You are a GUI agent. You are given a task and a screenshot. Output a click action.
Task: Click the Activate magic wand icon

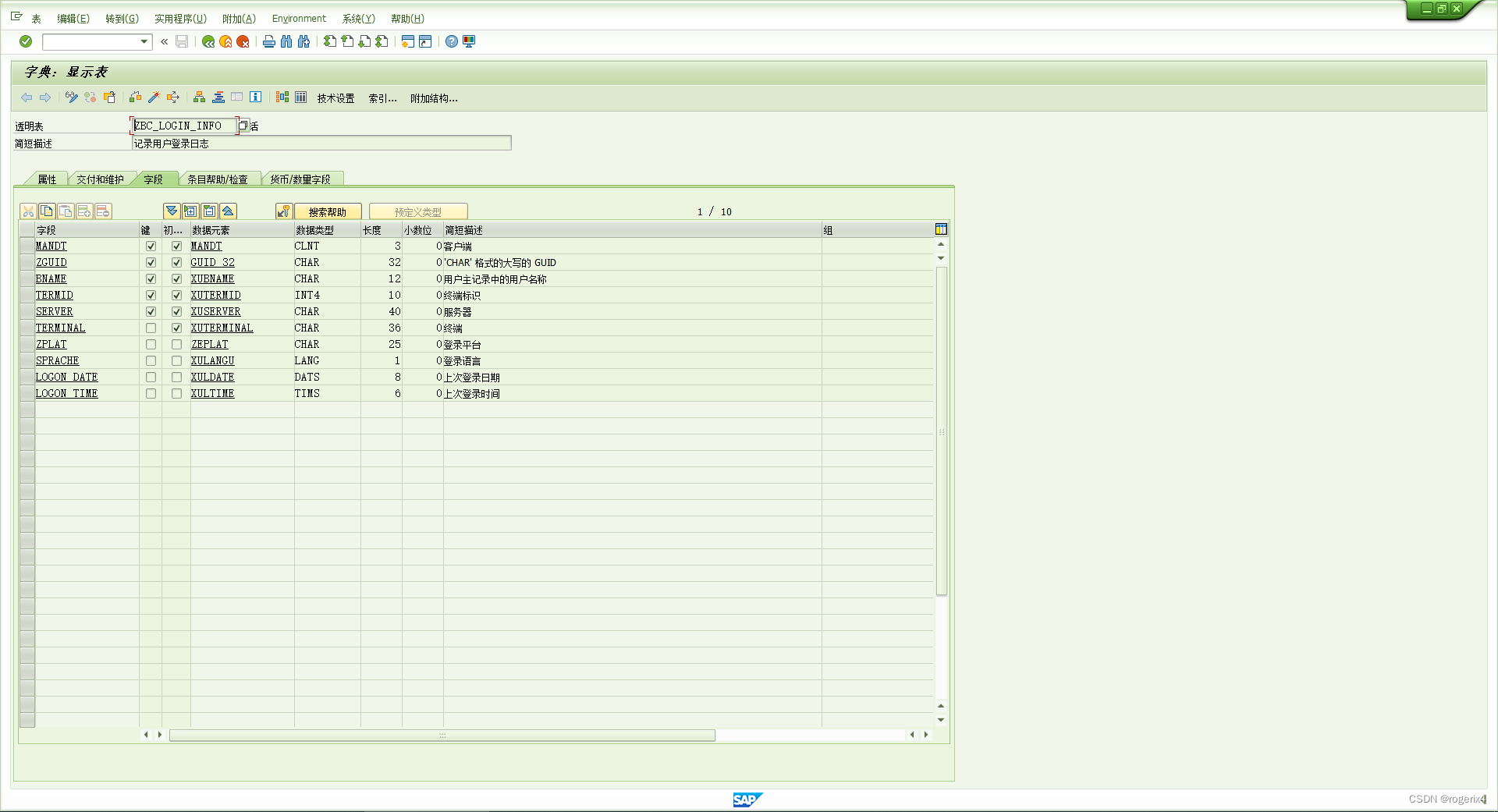(x=154, y=98)
